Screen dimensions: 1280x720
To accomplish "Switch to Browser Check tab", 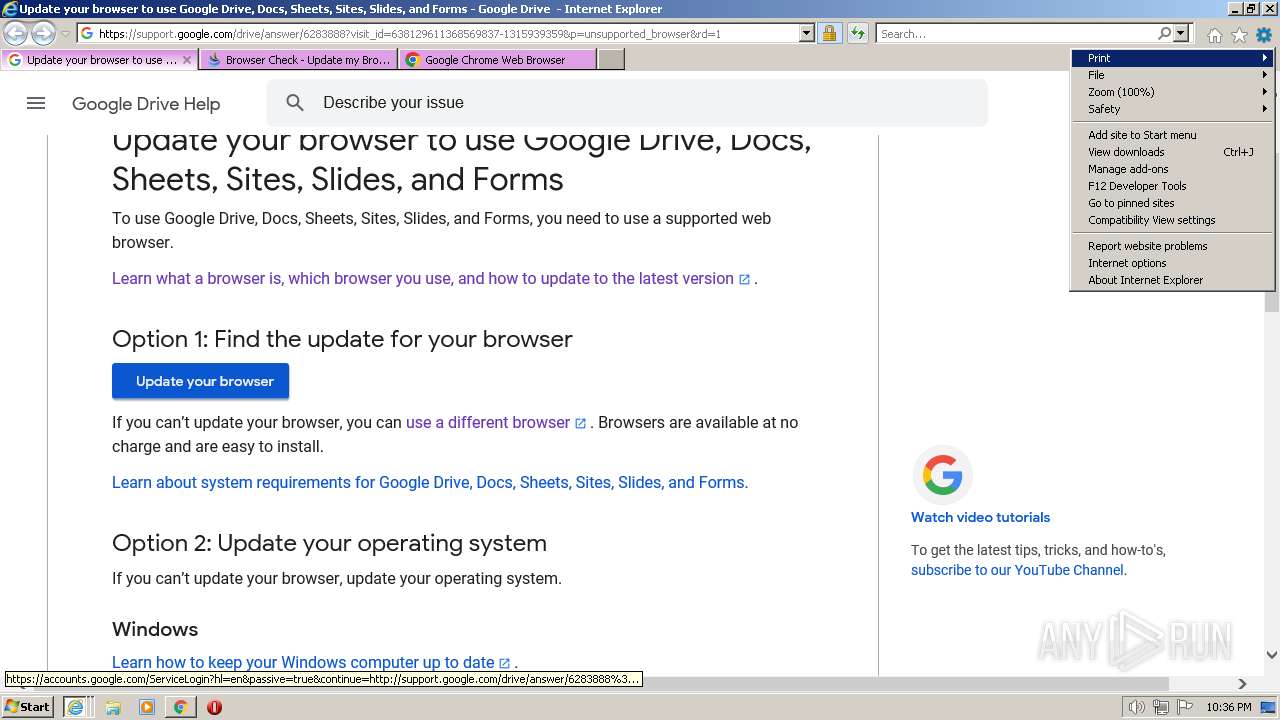I will pos(298,60).
